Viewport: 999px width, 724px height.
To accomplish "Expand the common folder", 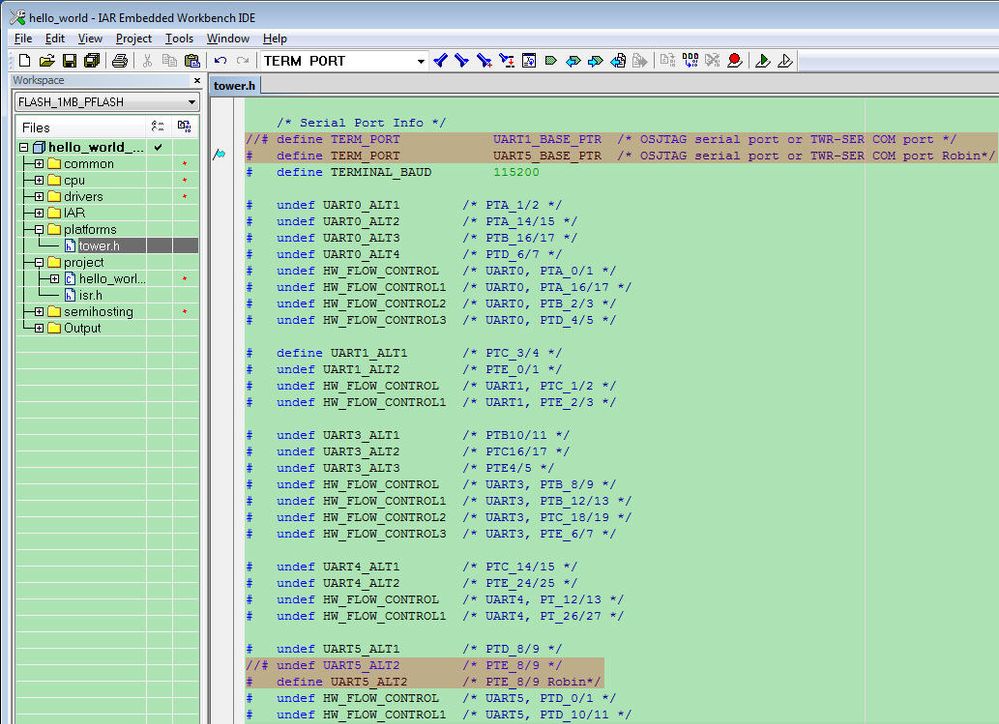I will click(39, 164).
